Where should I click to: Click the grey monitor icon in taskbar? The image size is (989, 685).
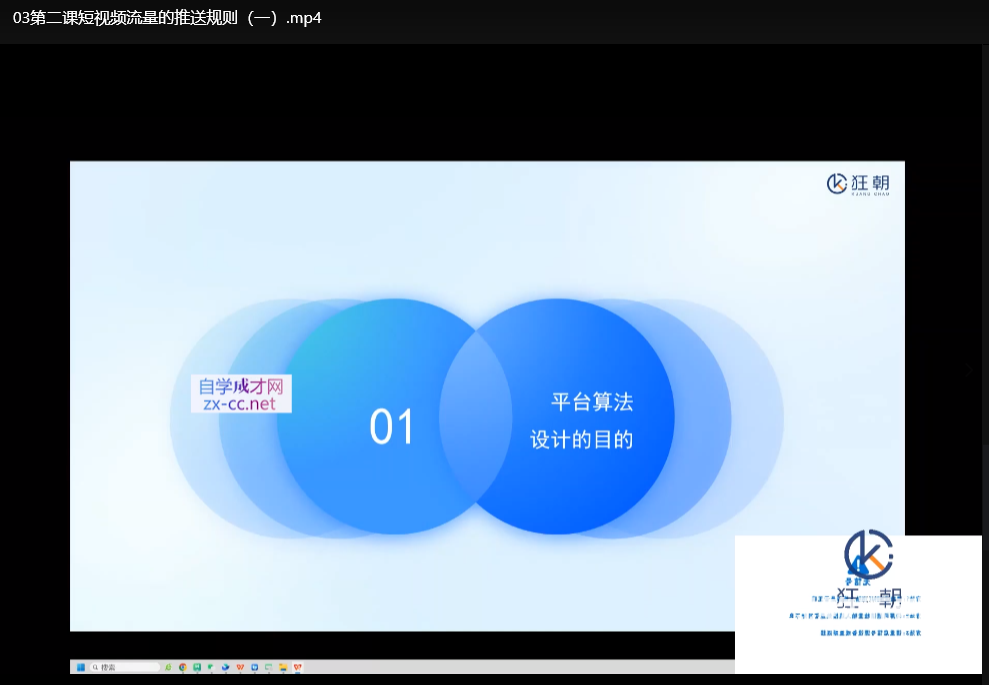point(269,667)
